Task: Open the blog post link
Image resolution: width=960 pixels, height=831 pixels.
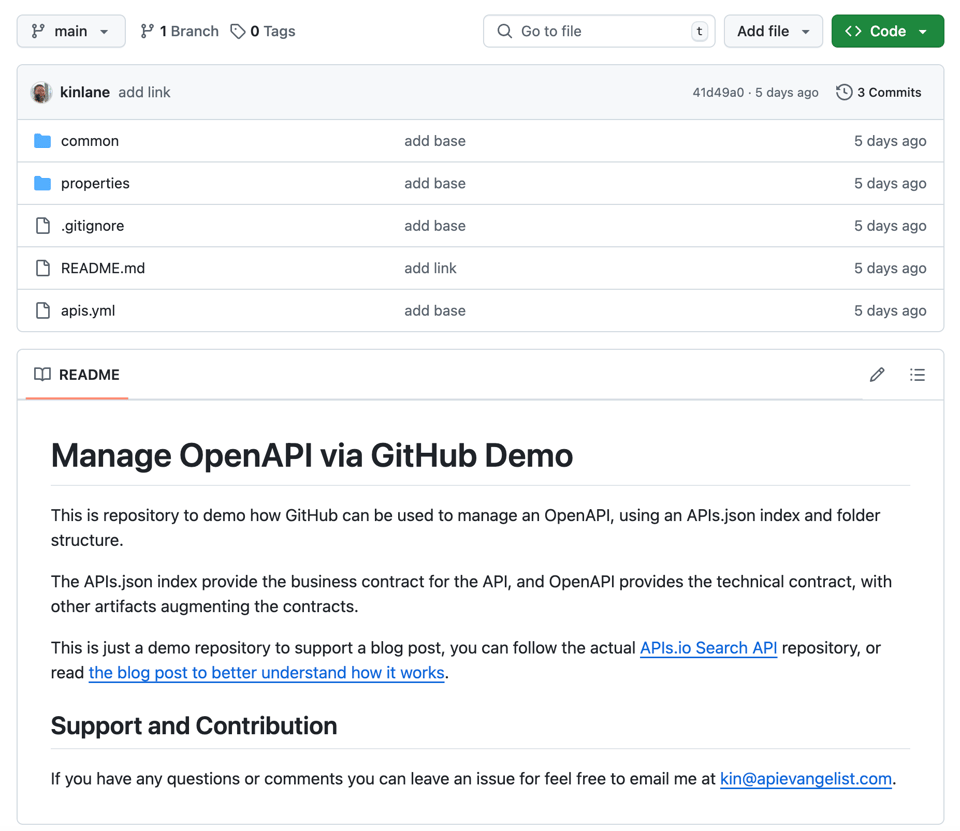Action: [x=266, y=673]
